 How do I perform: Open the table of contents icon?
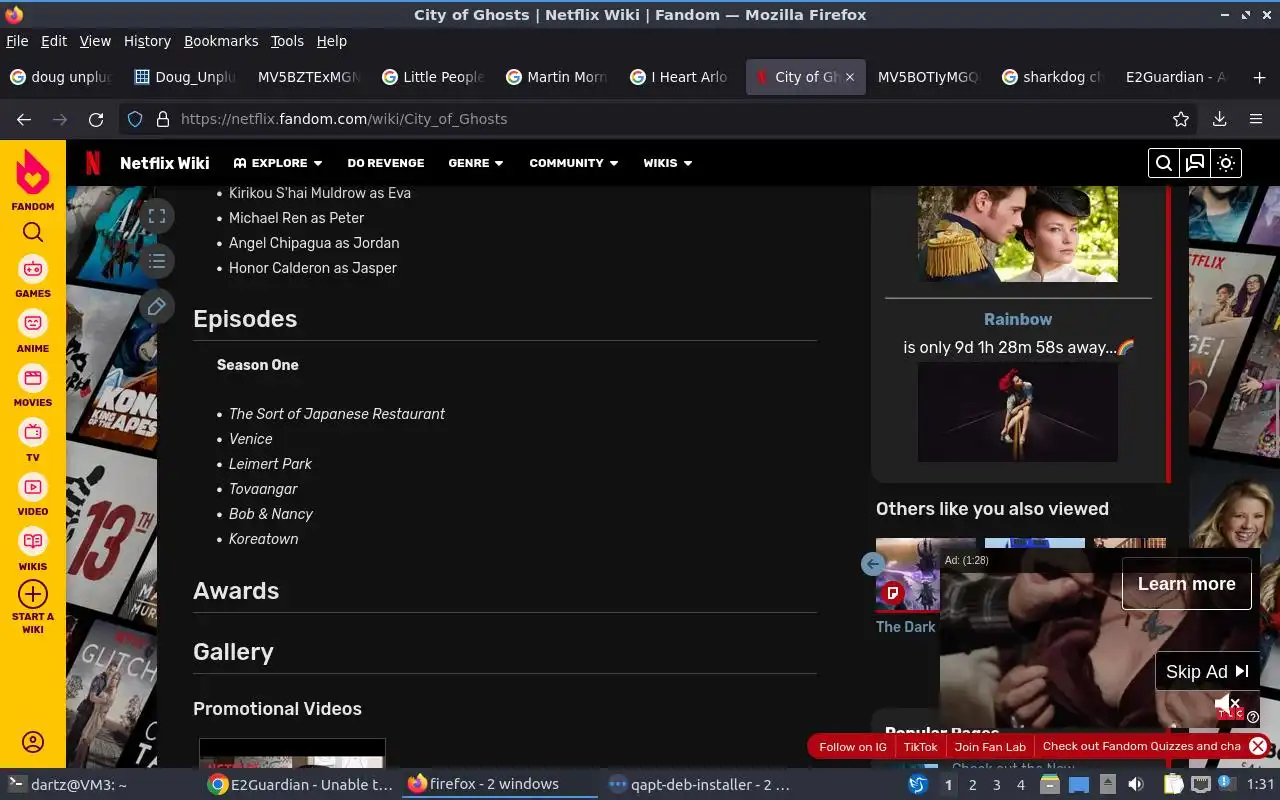[156, 261]
